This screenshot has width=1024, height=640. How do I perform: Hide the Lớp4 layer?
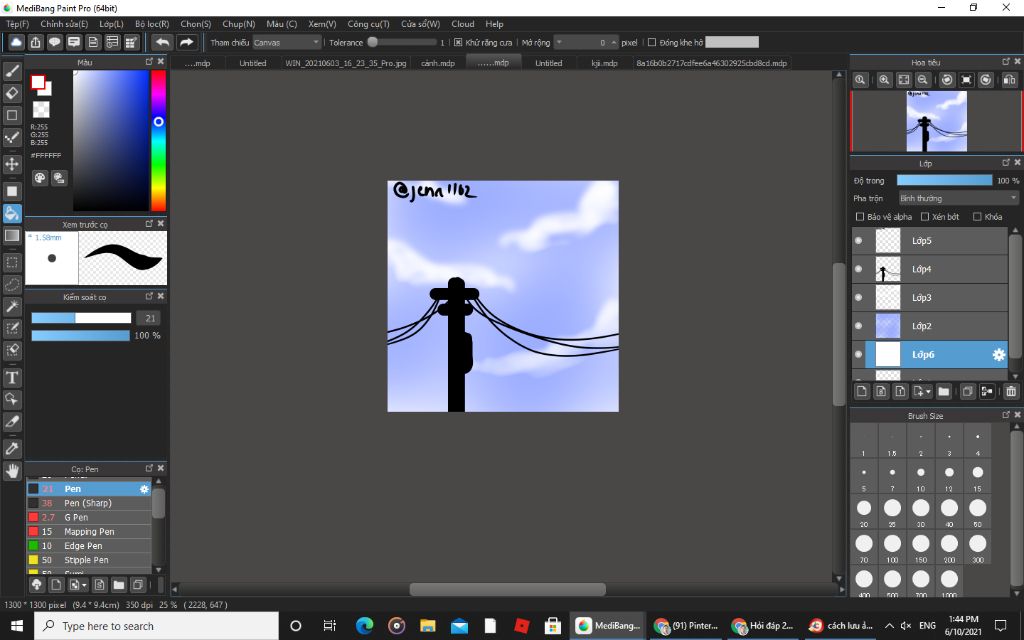click(x=859, y=269)
